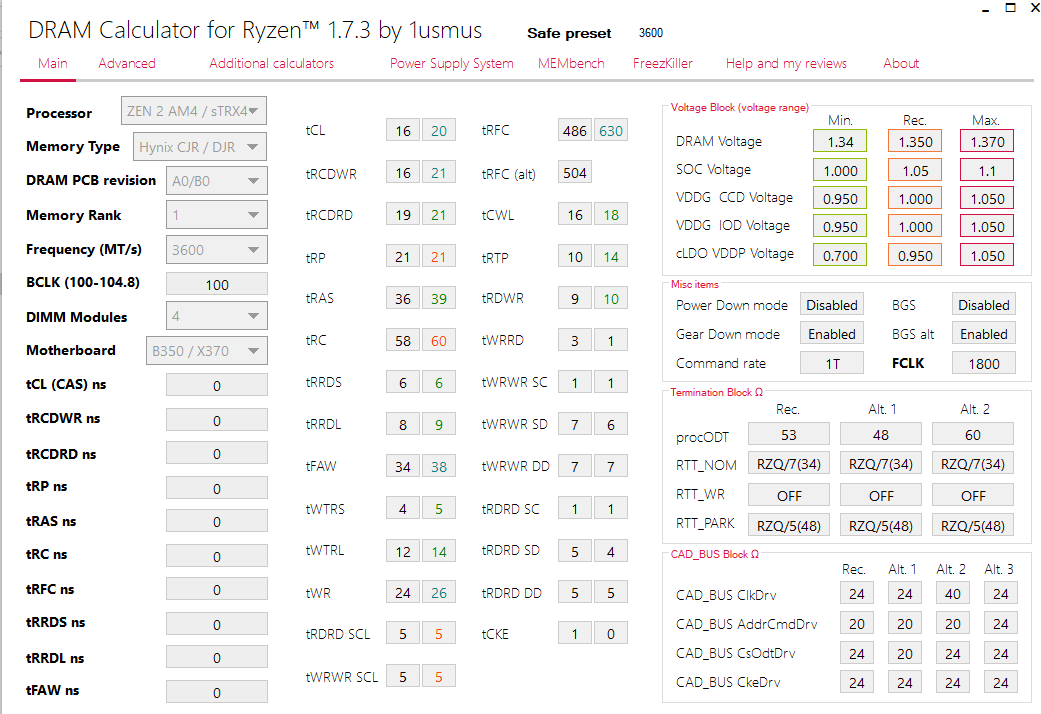Expand the Memory Rank dropdown
The height and width of the screenshot is (714, 1041).
(x=216, y=215)
